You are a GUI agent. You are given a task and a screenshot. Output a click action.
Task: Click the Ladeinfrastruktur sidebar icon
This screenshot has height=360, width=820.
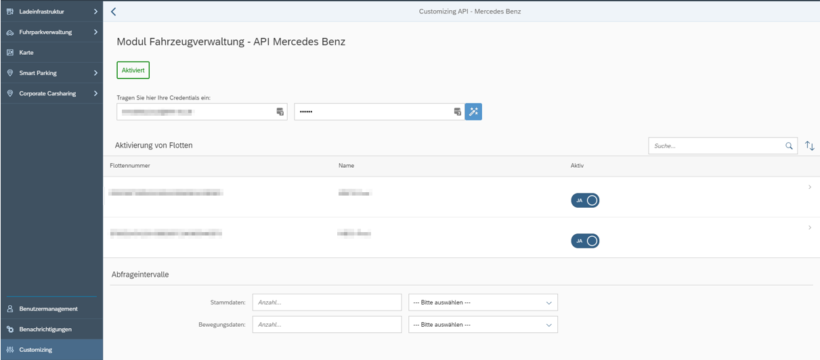[9, 11]
